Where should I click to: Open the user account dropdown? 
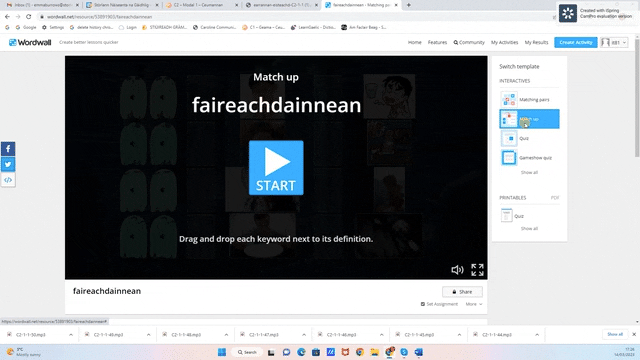click(x=614, y=42)
